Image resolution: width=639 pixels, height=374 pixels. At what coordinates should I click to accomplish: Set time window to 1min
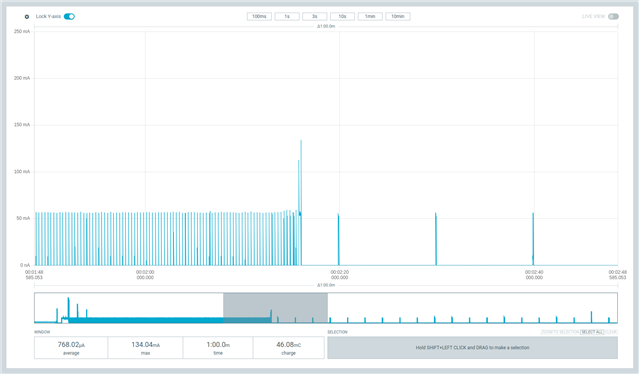point(370,16)
